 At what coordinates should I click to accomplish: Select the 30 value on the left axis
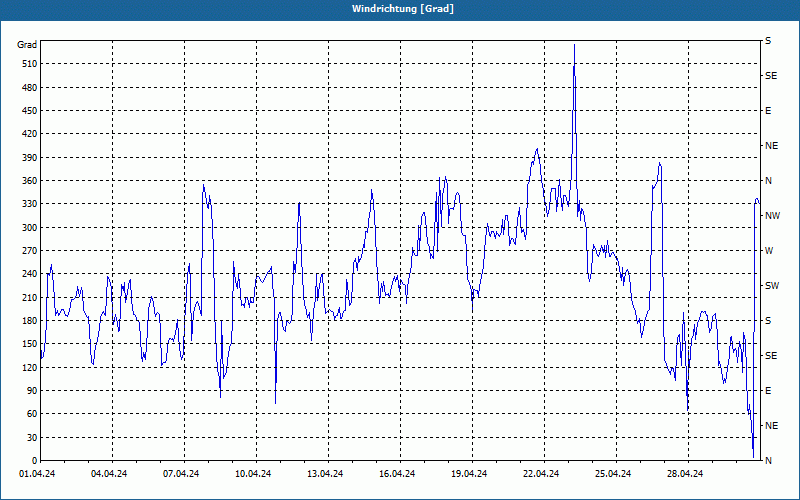(x=33, y=438)
